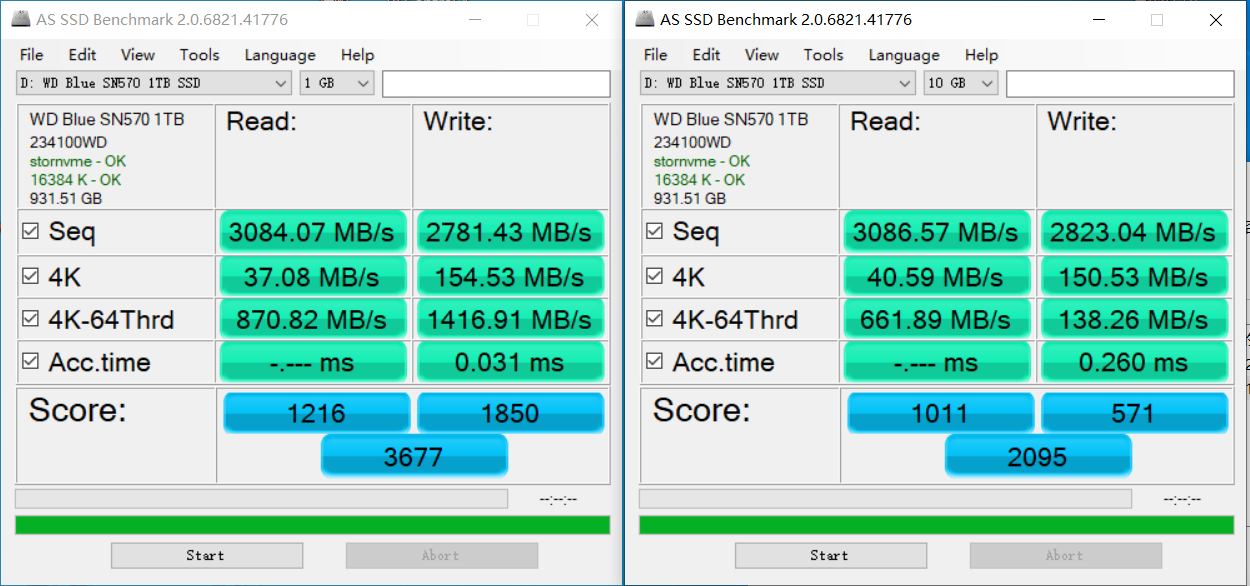Click gray progress bar in right window
The height and width of the screenshot is (586, 1250).
tap(885, 498)
